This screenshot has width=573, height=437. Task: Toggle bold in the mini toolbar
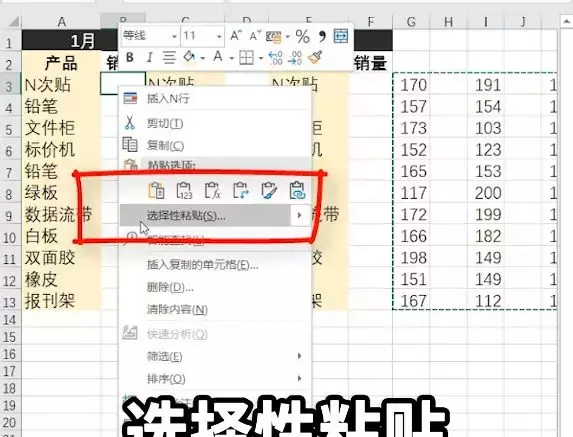pos(130,57)
